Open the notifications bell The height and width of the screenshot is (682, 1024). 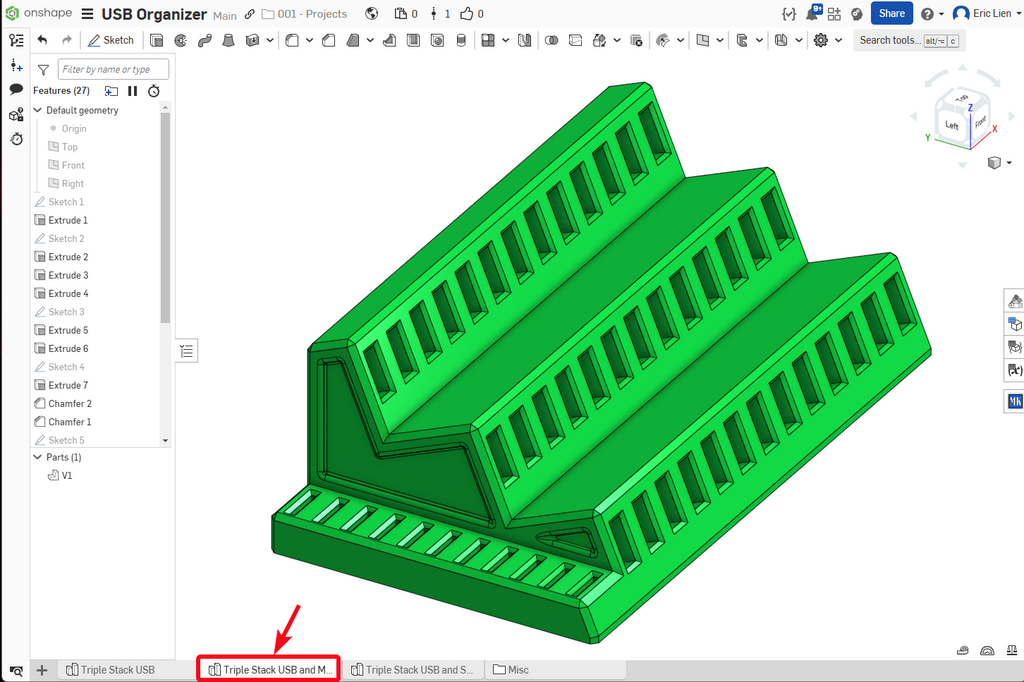point(812,13)
